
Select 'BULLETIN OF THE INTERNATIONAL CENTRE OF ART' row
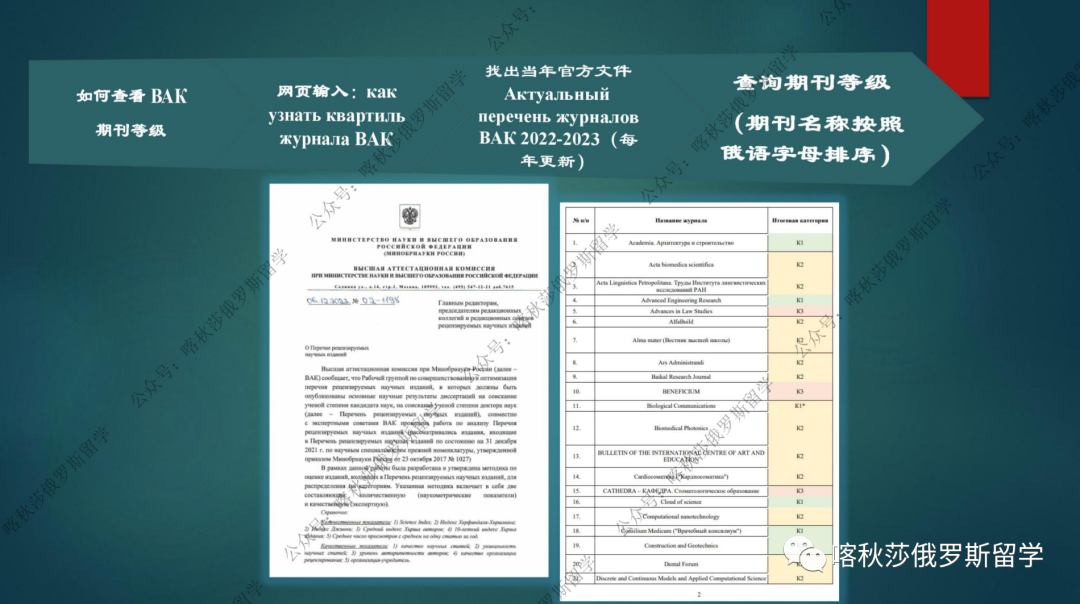tap(699, 456)
